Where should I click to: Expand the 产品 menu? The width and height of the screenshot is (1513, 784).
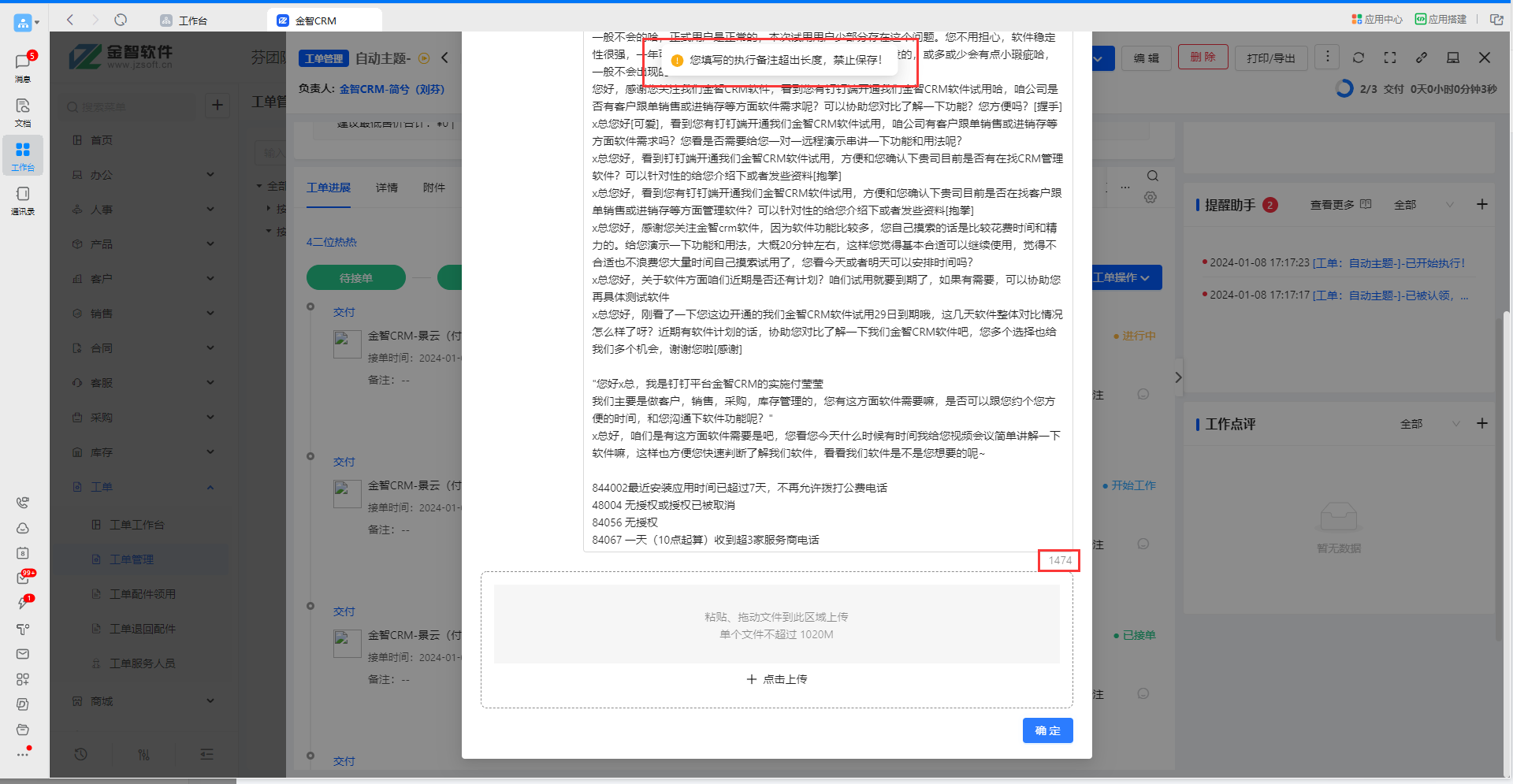click(143, 244)
